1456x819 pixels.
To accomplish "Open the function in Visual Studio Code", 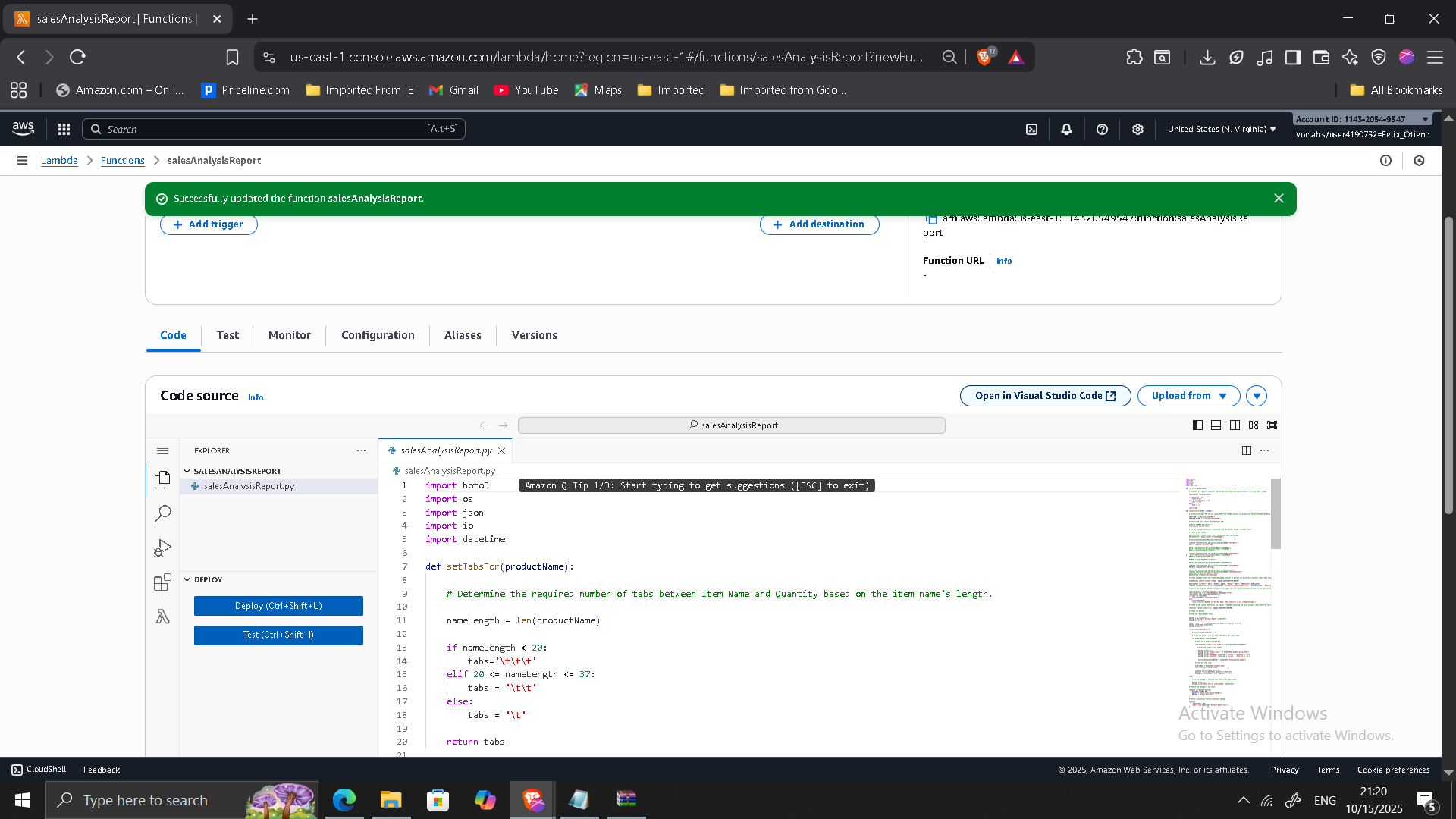I will (1045, 395).
